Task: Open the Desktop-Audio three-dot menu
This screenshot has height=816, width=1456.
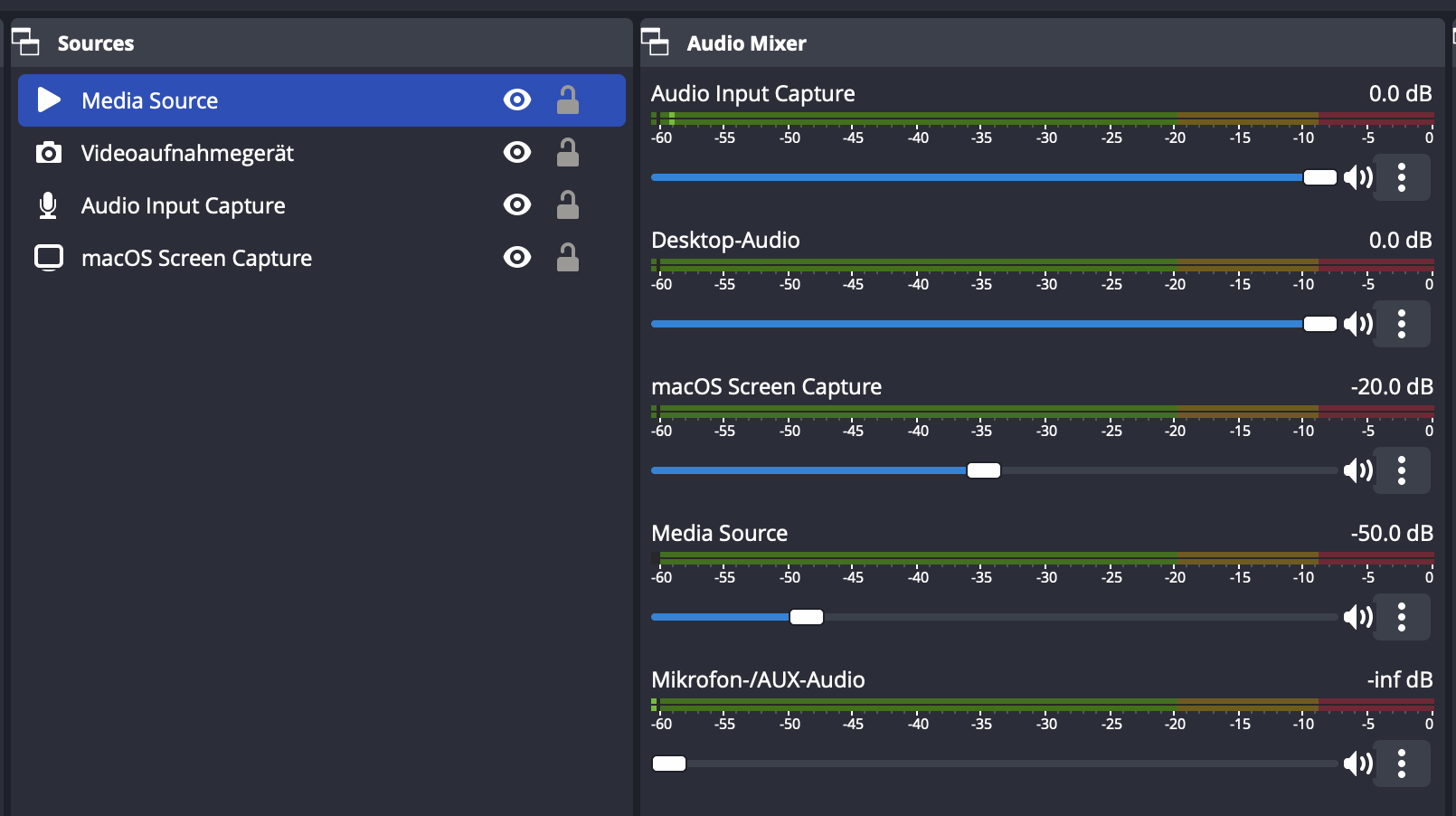Action: 1402,324
